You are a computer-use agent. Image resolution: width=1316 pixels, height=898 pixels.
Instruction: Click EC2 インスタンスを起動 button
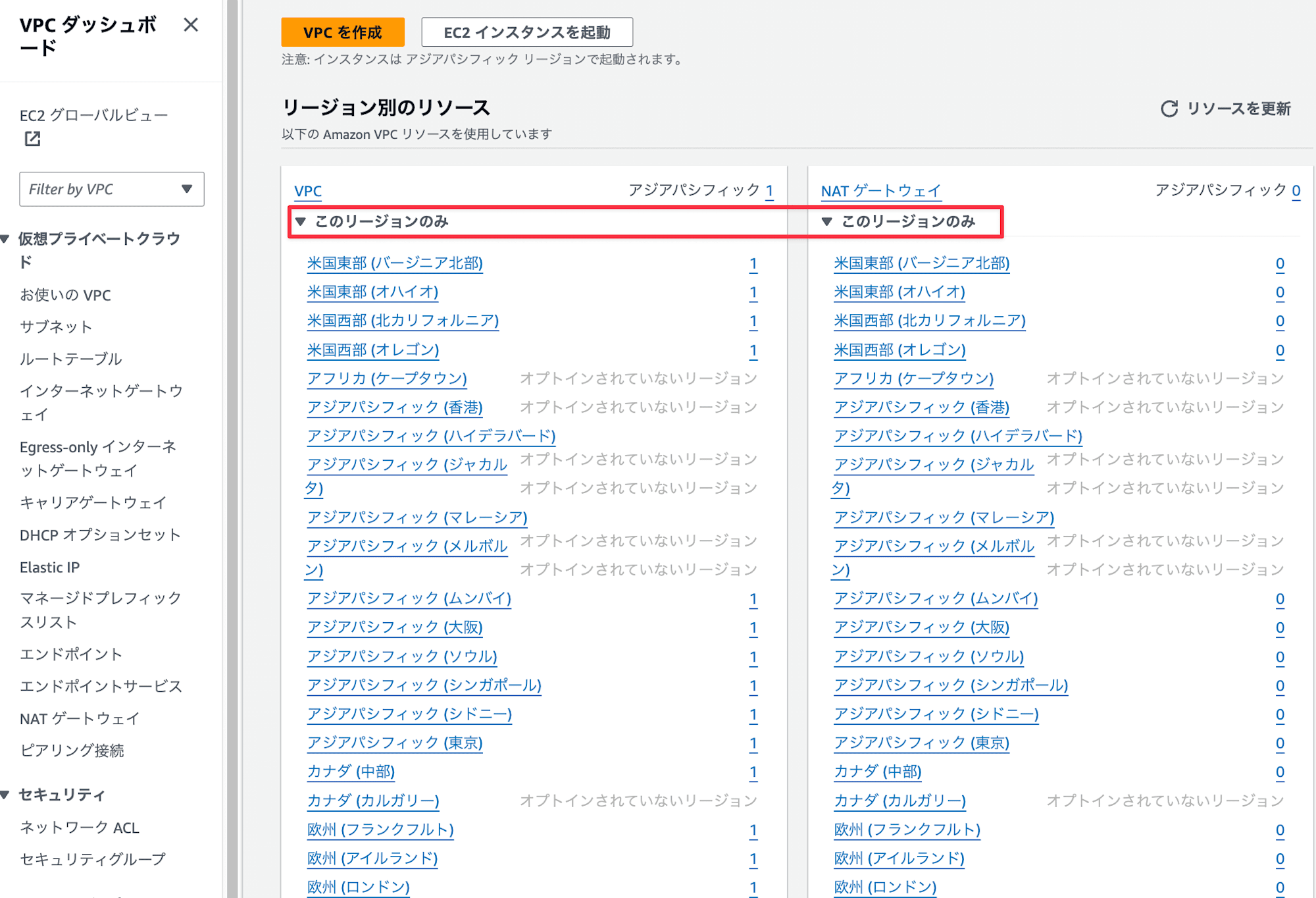click(x=527, y=32)
